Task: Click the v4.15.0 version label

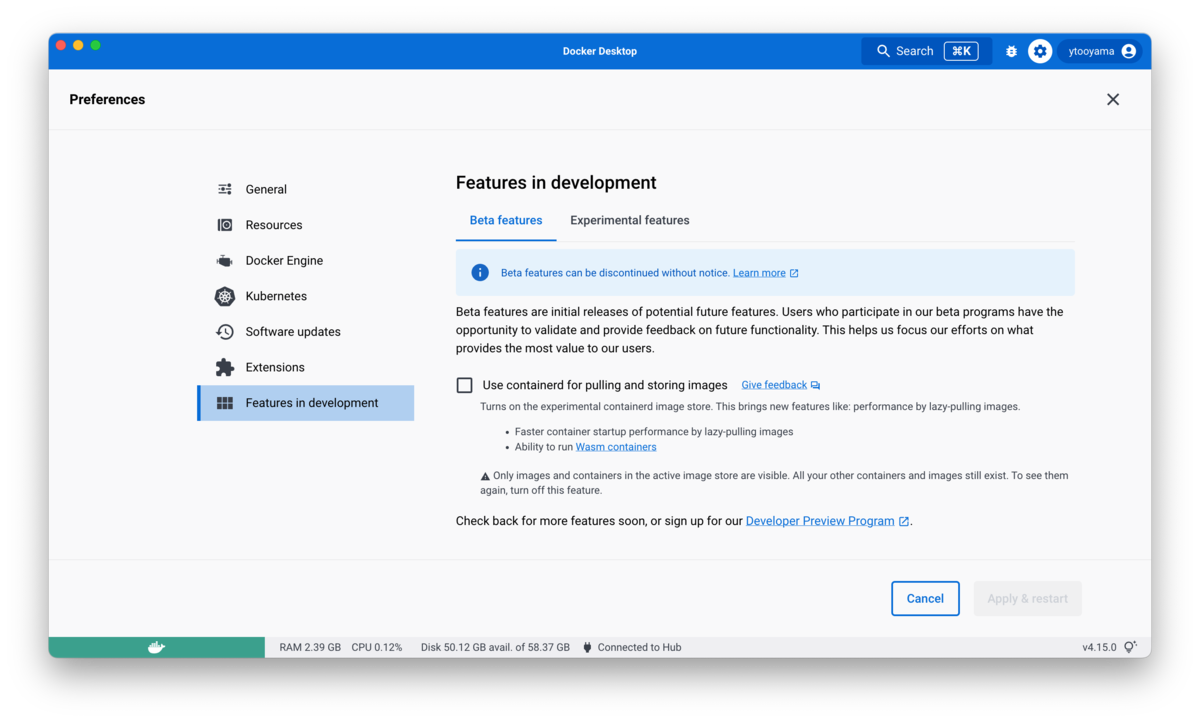Action: [1099, 647]
